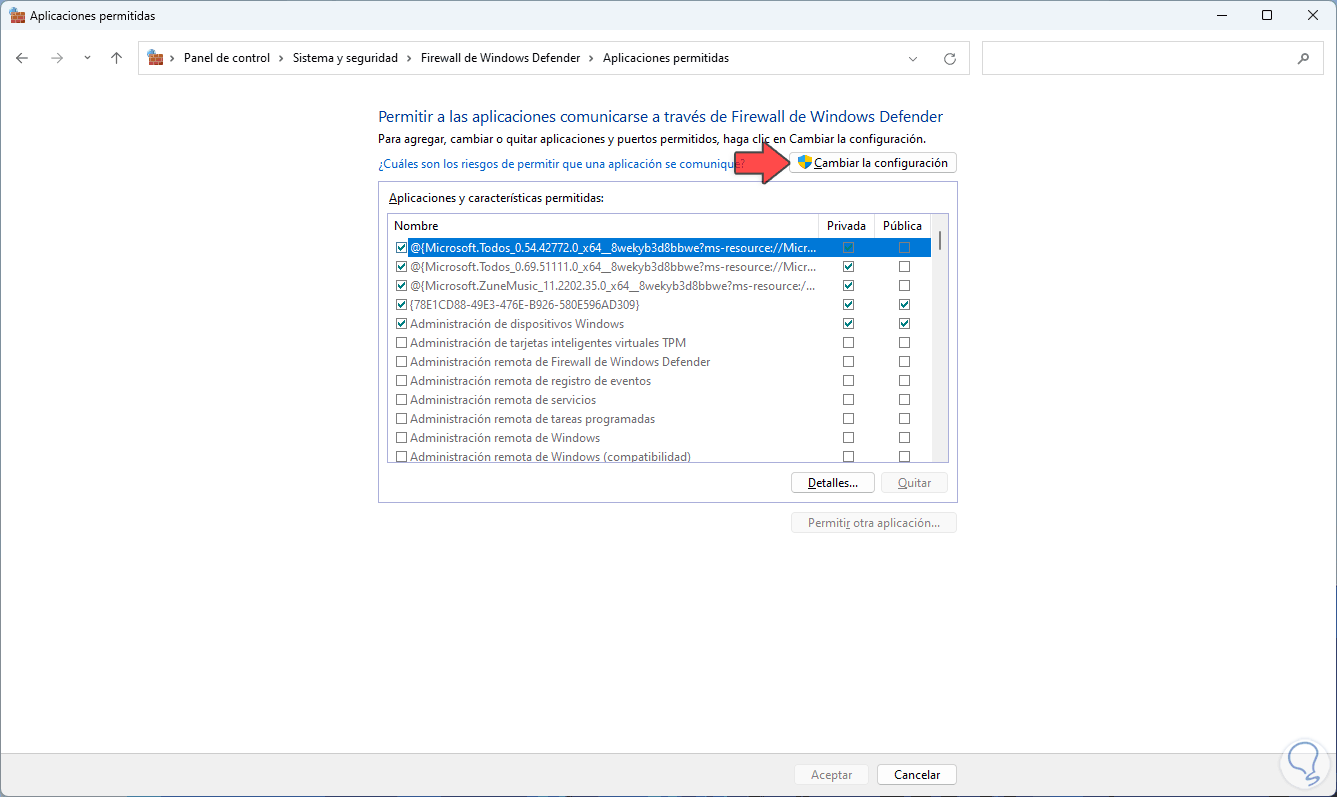Select 'Administración remota de tareas programadas' text
This screenshot has width=1337, height=797.
[x=533, y=419]
